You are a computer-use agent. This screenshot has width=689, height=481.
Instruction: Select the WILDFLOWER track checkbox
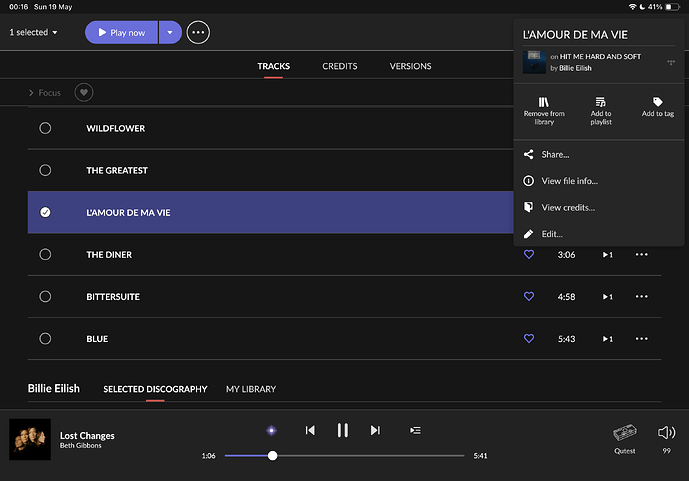pos(45,128)
